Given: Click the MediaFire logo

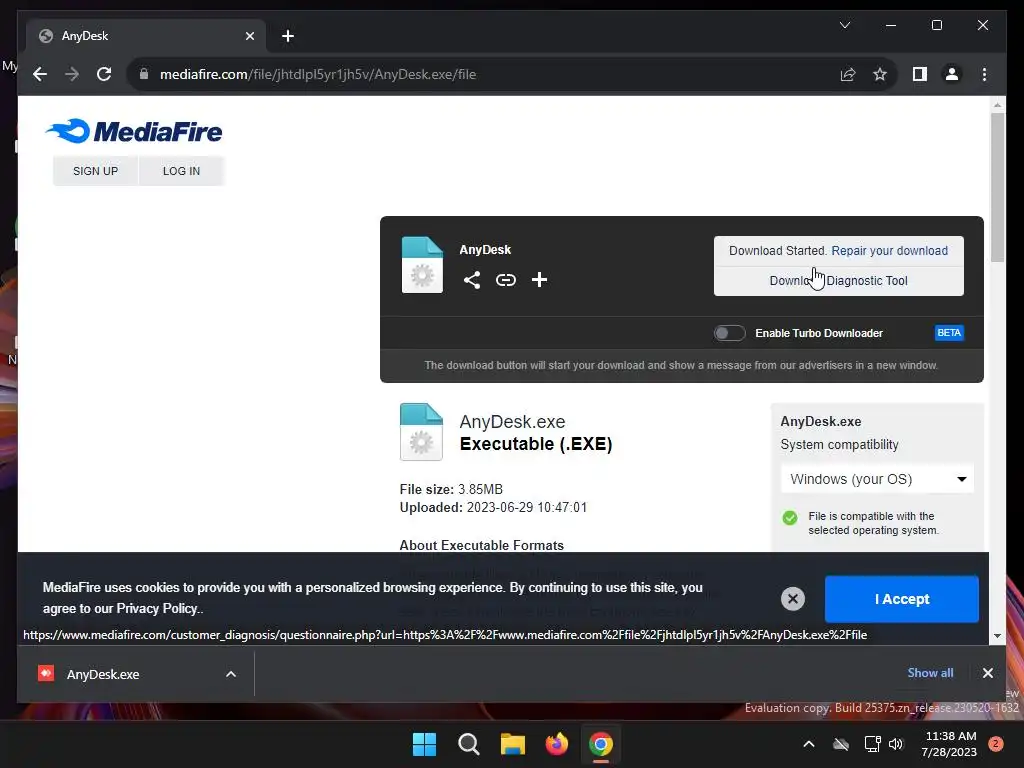Looking at the screenshot, I should [x=134, y=131].
